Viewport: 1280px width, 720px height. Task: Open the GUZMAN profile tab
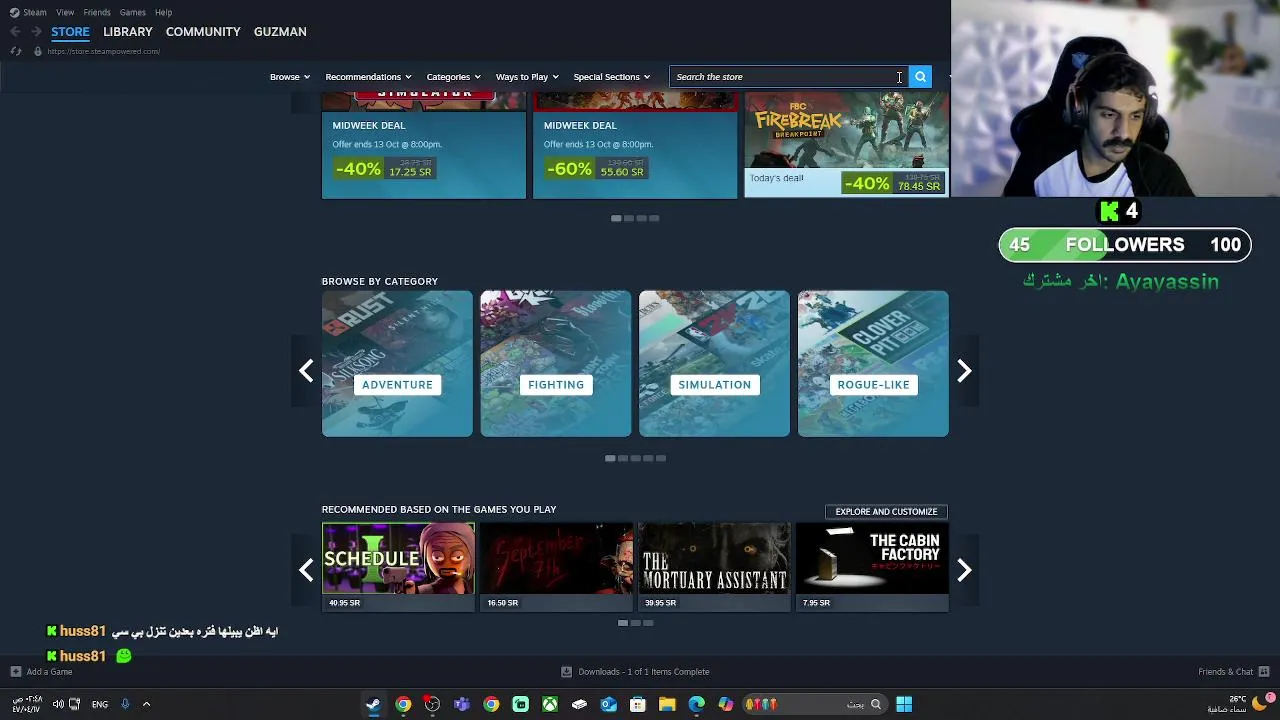tap(280, 32)
